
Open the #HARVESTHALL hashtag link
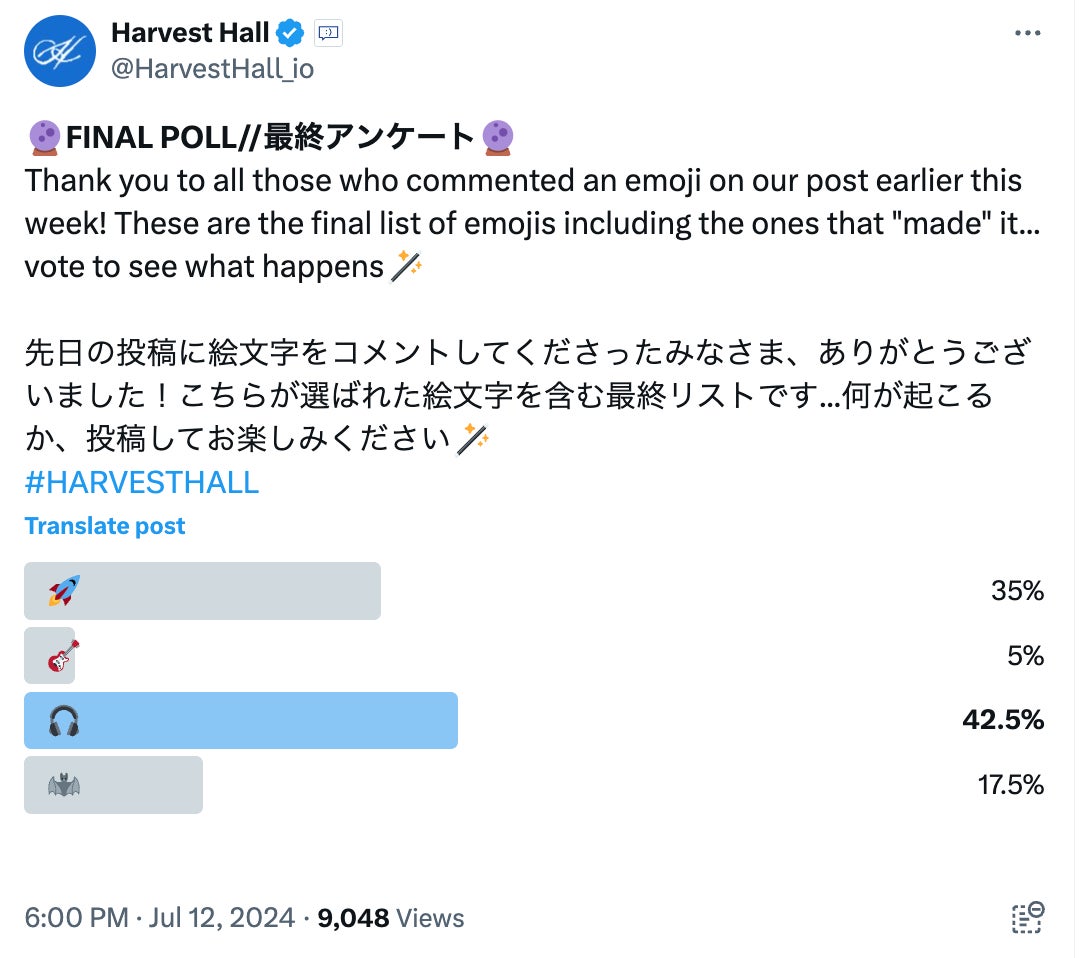(x=141, y=482)
